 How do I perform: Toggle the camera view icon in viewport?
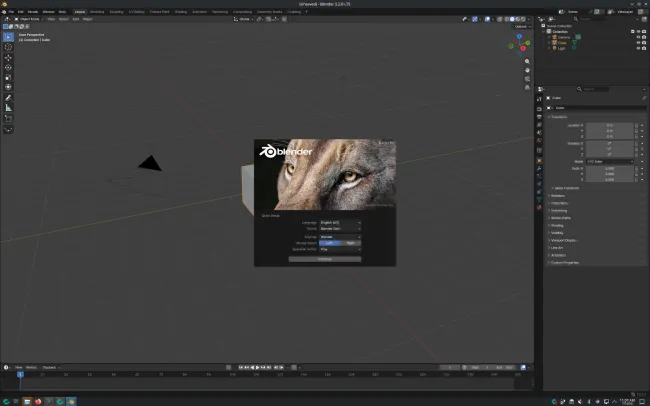[527, 79]
